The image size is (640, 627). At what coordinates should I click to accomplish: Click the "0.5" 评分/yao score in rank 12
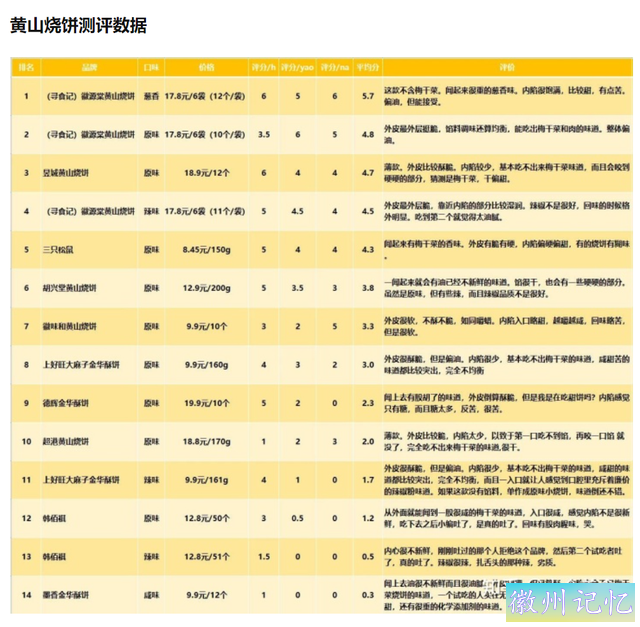(x=298, y=518)
